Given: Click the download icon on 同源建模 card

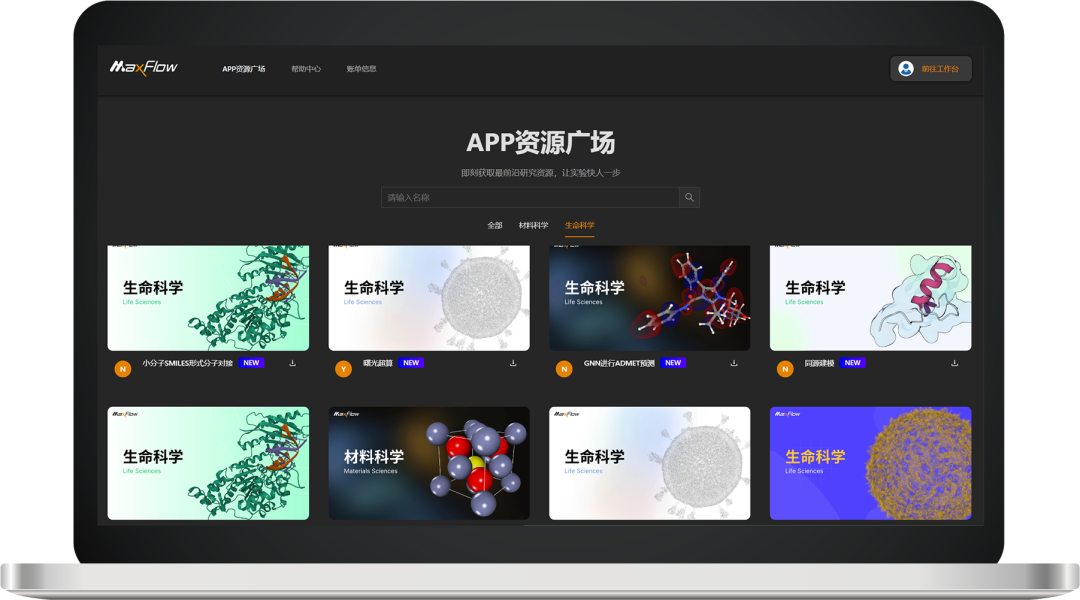Looking at the screenshot, I should tap(954, 363).
